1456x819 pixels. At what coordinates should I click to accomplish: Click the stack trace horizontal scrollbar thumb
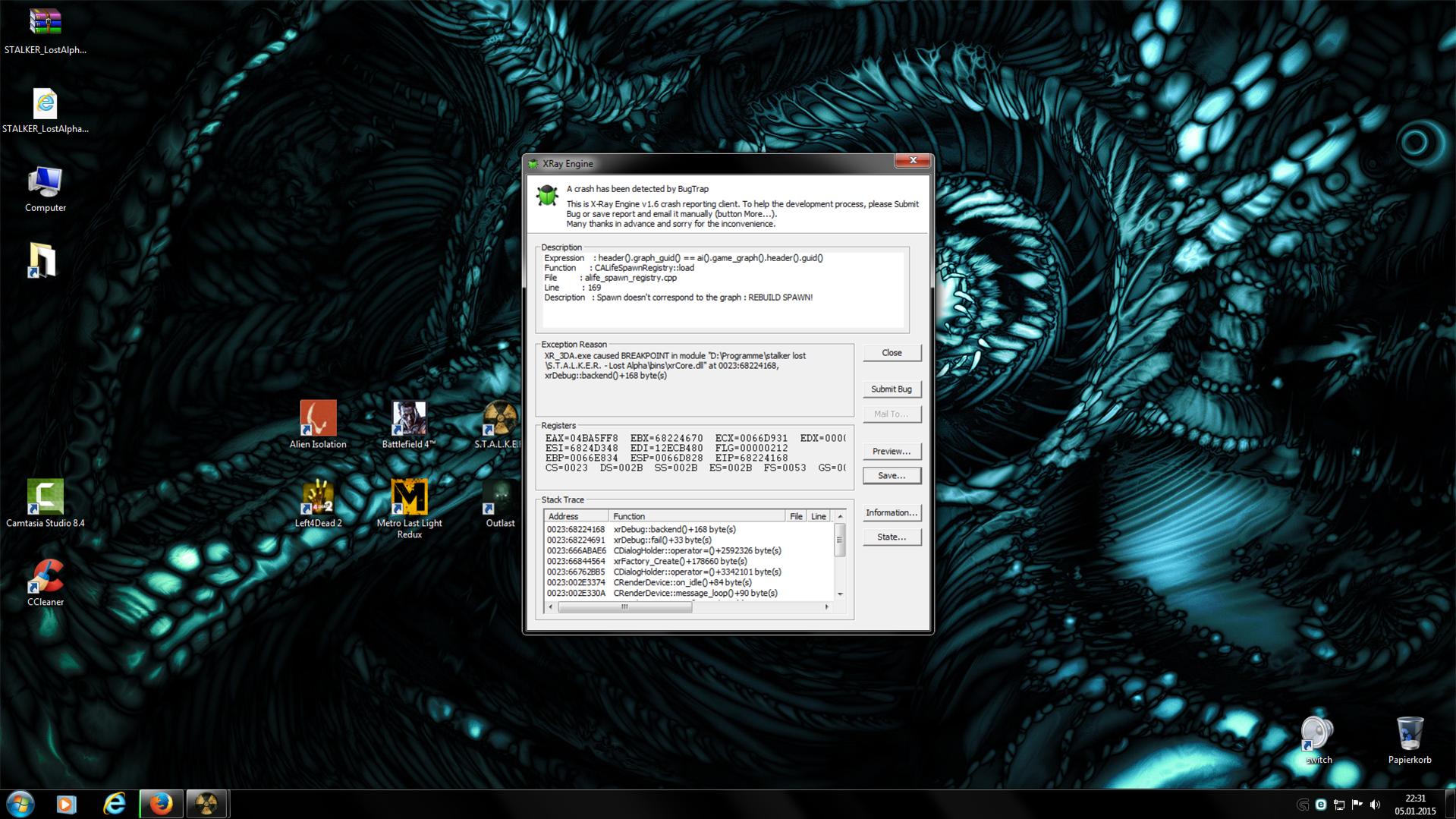[625, 607]
